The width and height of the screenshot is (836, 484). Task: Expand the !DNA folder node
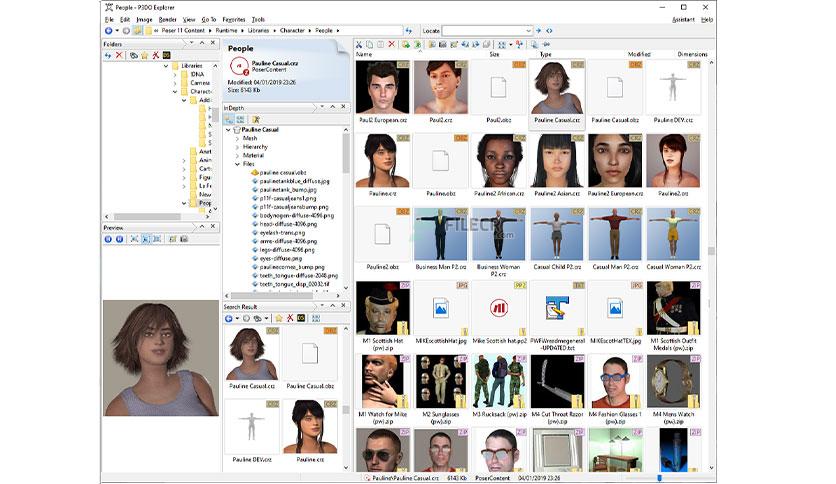[175, 75]
